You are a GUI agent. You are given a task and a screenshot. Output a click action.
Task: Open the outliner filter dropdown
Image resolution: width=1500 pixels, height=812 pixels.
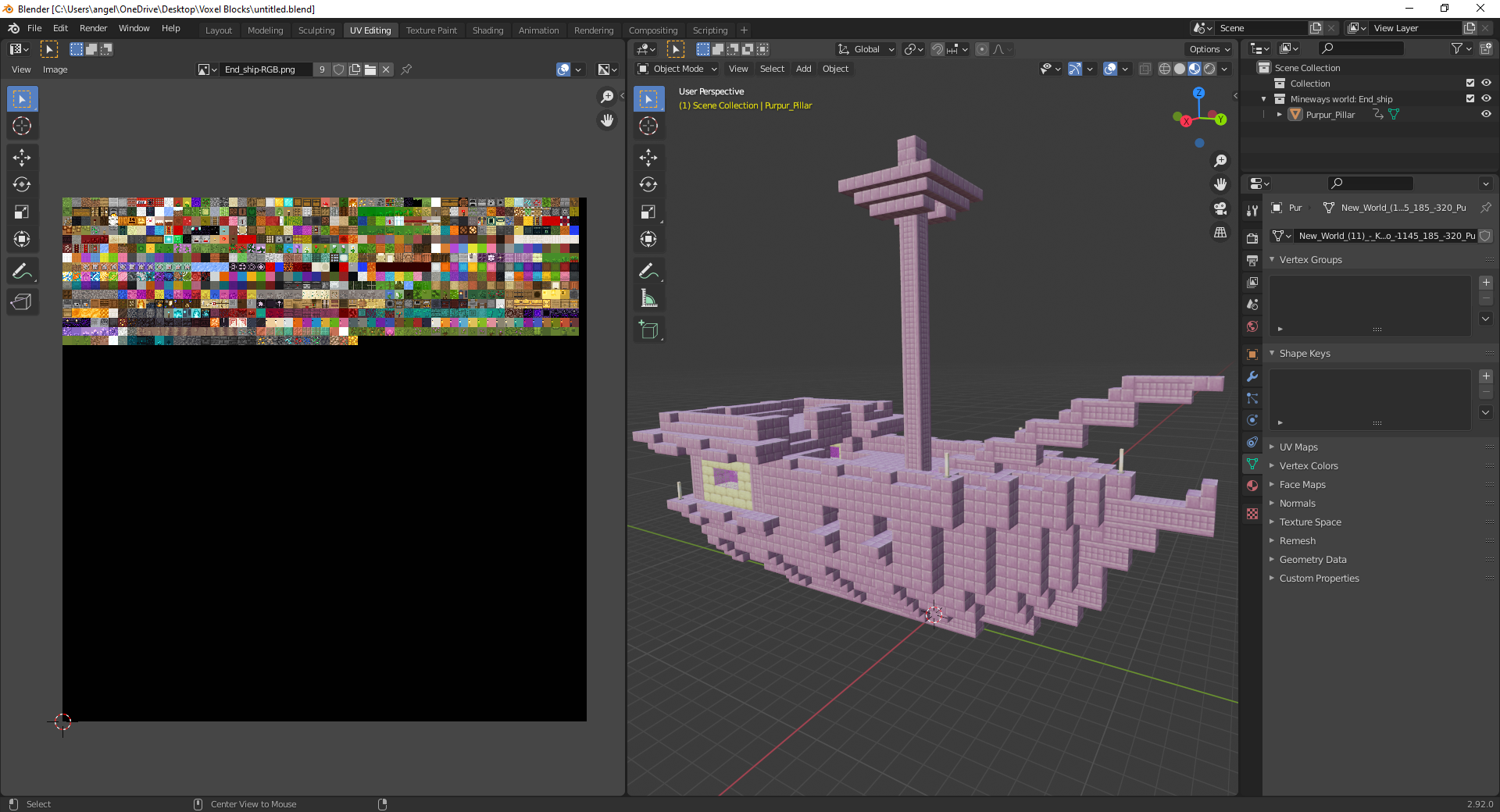coord(1461,48)
